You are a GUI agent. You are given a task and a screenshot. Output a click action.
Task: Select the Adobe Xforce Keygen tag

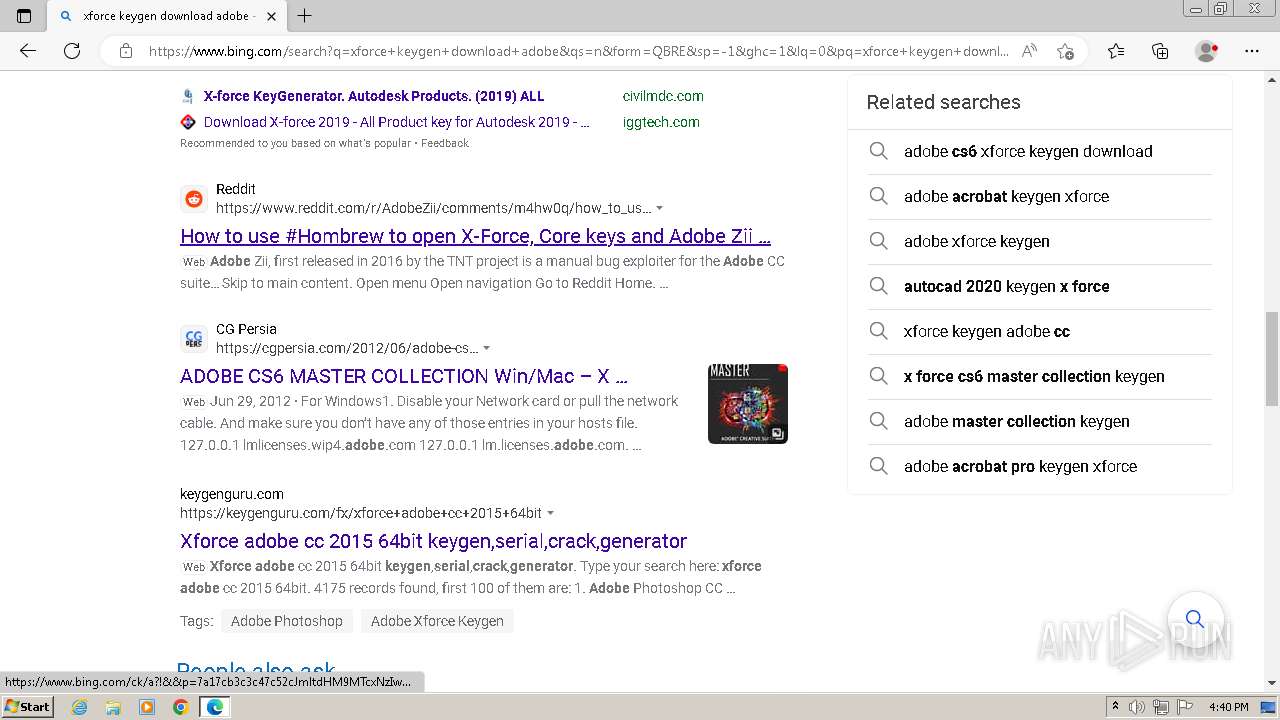[x=437, y=621]
